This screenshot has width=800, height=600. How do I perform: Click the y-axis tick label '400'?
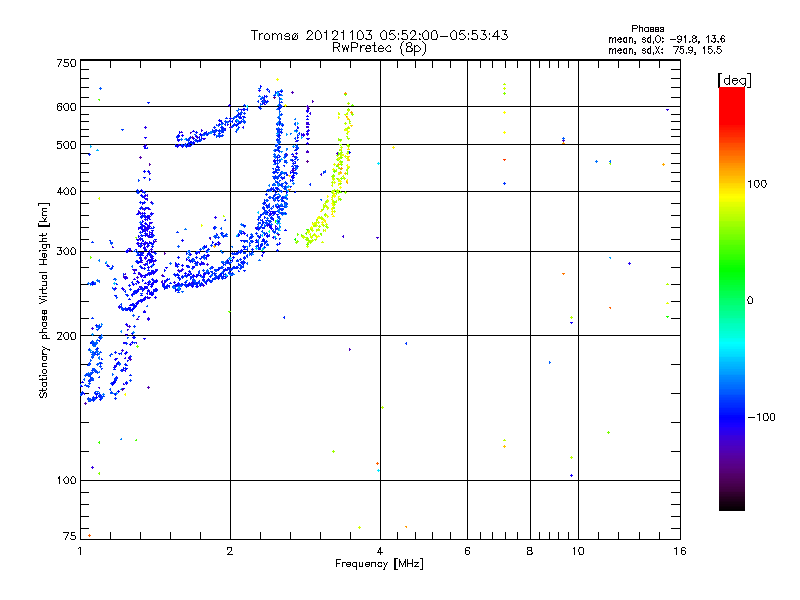tap(67, 191)
